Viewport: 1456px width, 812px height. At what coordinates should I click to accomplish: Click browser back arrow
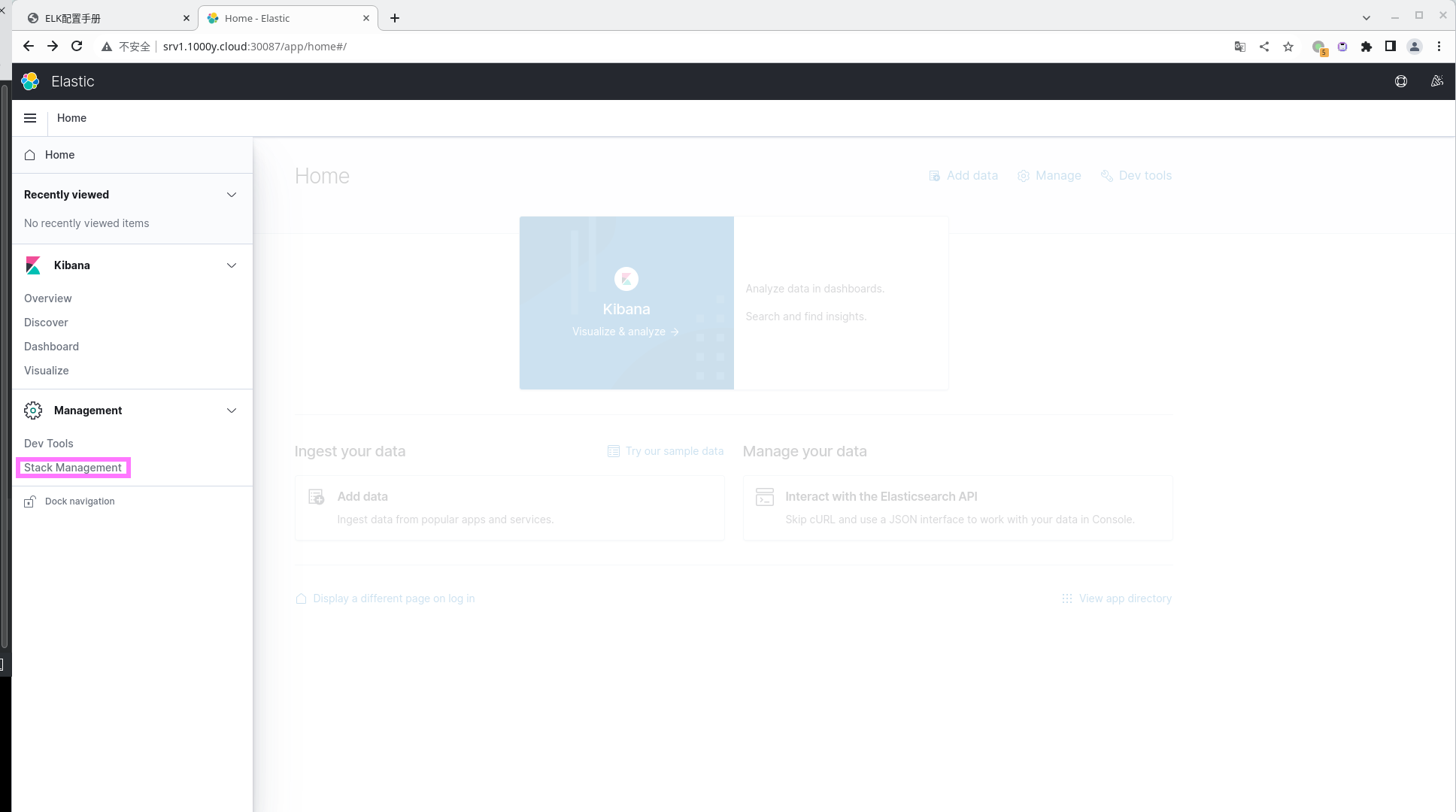coord(29,46)
